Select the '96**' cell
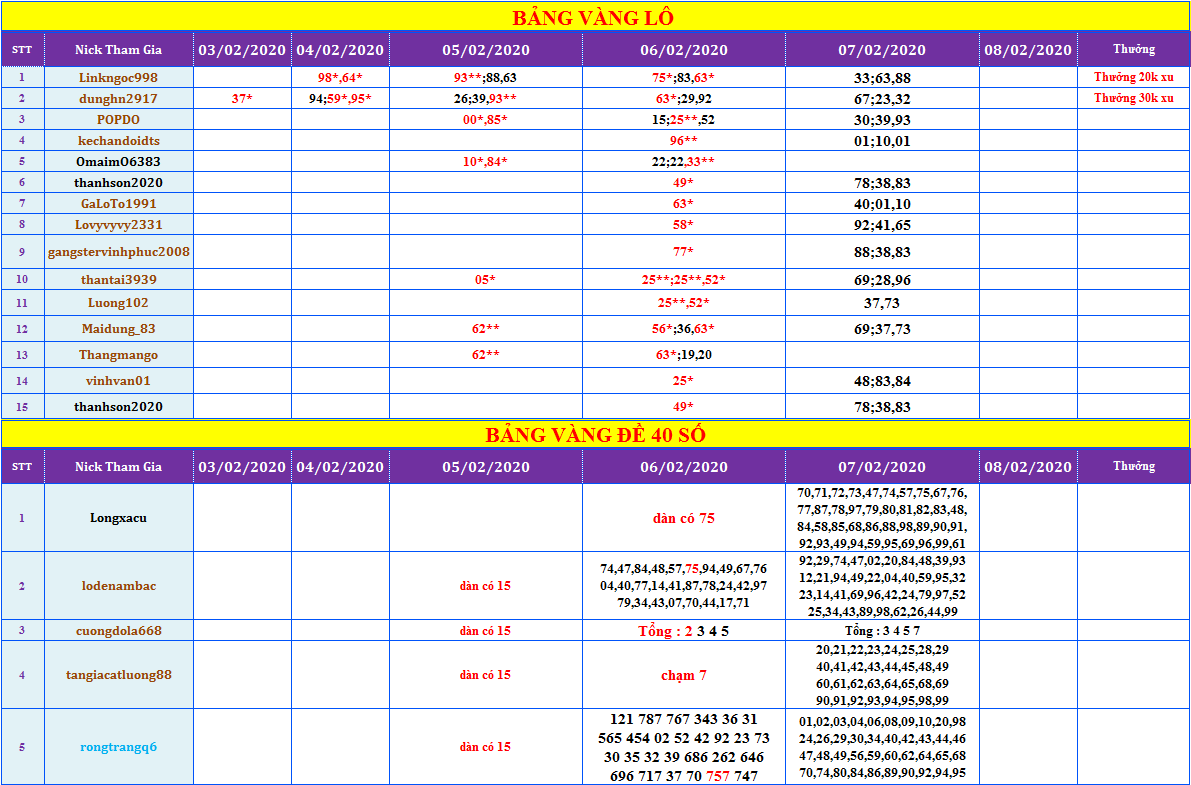1191x785 pixels. (x=684, y=141)
